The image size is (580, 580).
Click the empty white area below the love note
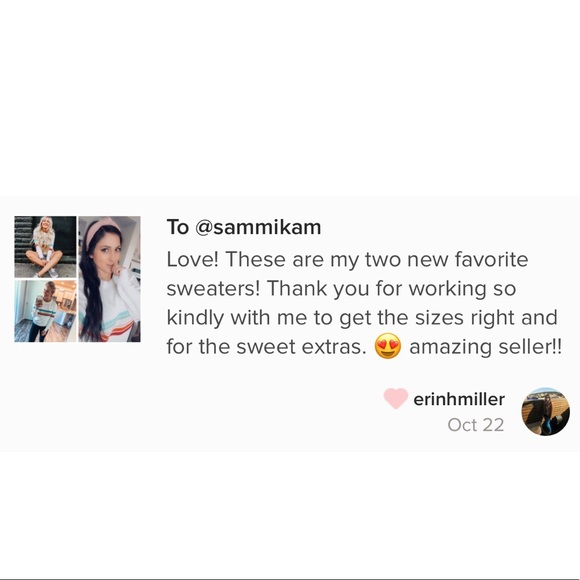(290, 514)
